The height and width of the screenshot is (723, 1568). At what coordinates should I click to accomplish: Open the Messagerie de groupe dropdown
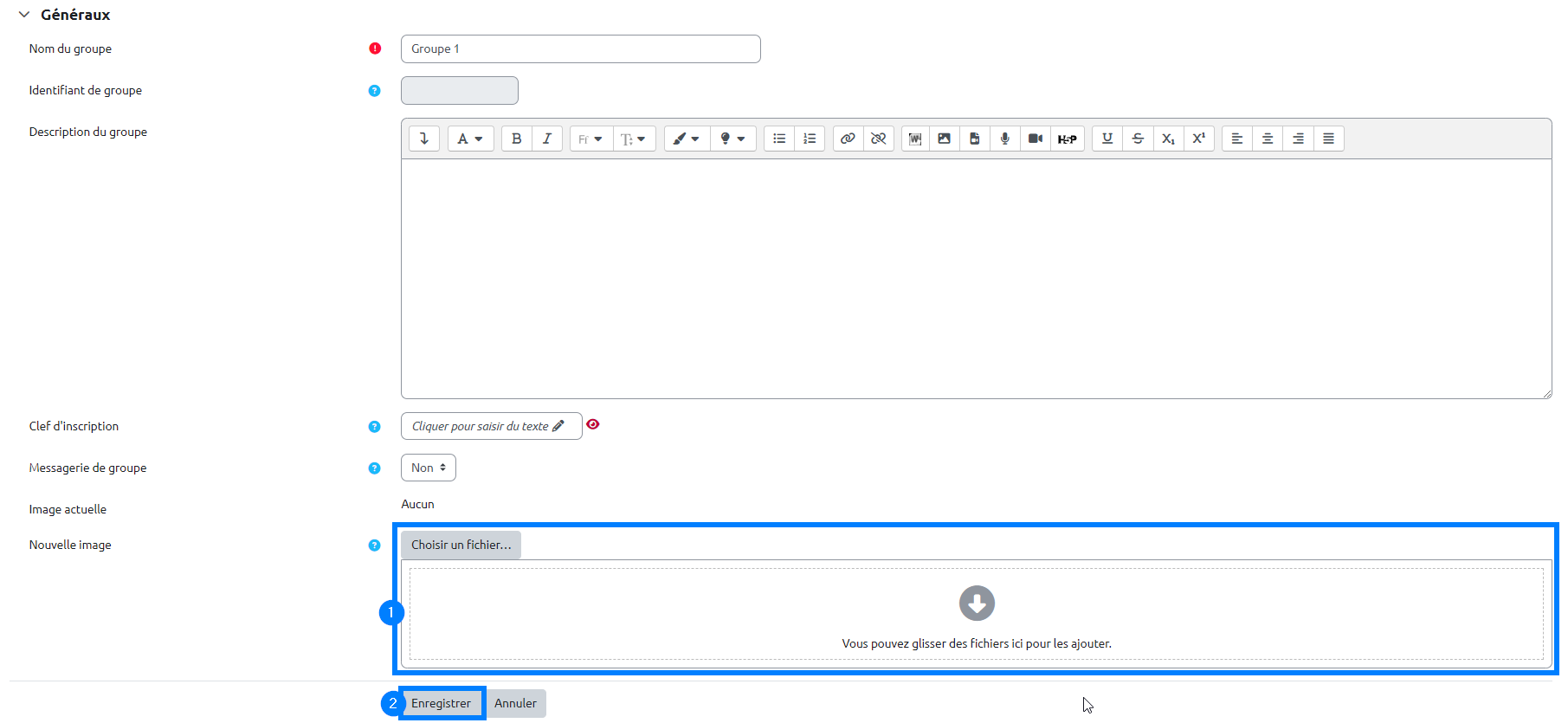point(429,468)
